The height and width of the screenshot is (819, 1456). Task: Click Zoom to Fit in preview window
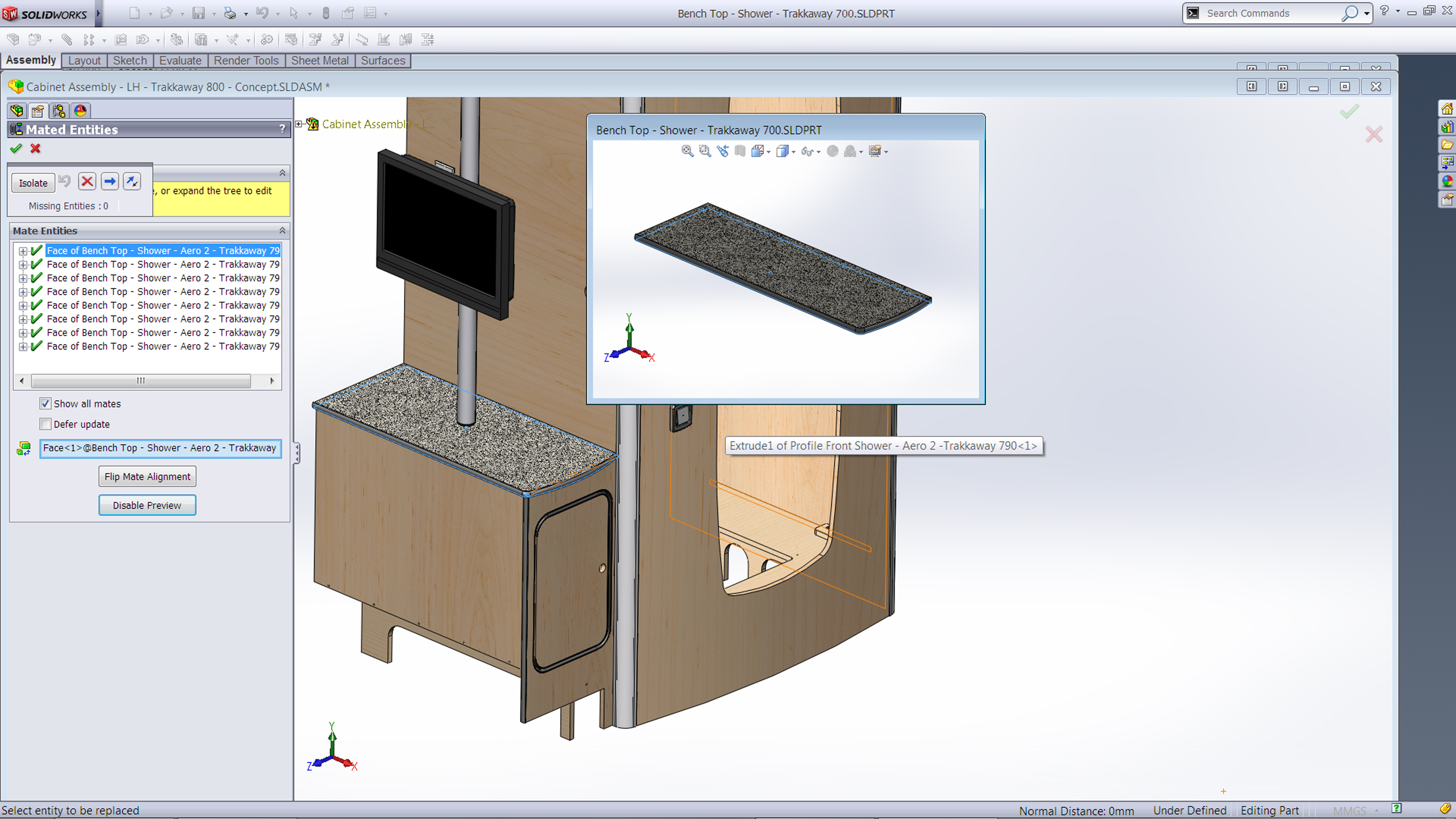coord(687,151)
